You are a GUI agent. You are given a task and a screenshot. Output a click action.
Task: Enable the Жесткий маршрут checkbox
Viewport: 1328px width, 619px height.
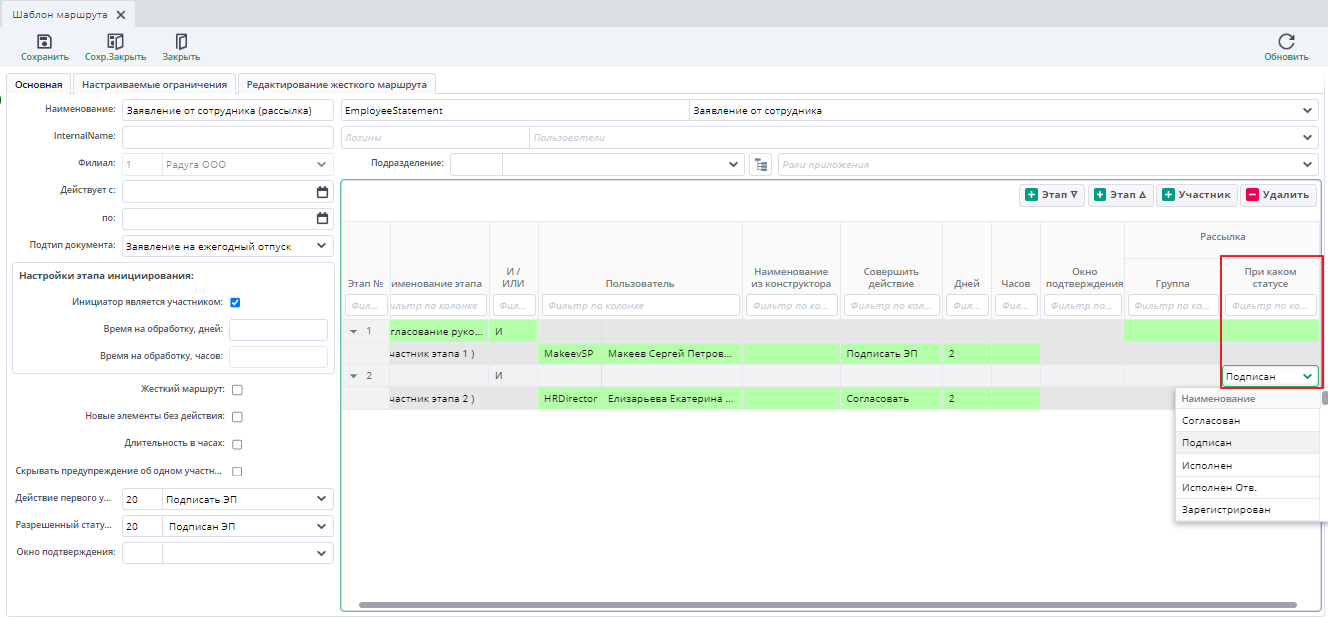tap(237, 390)
